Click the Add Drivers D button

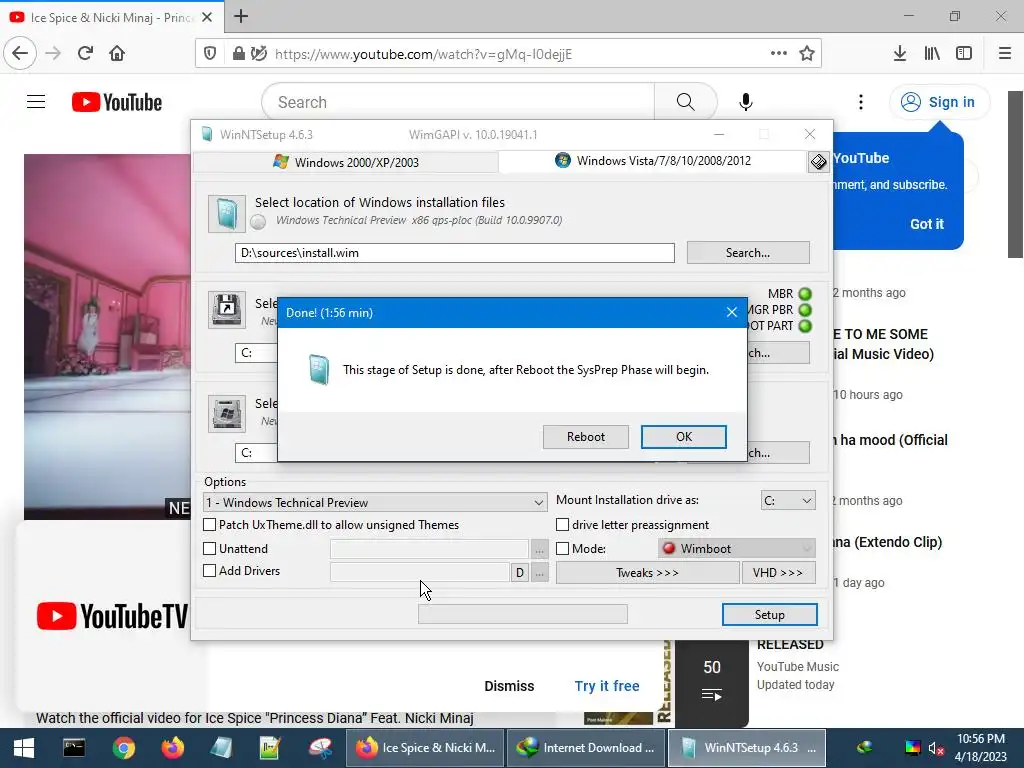point(520,573)
